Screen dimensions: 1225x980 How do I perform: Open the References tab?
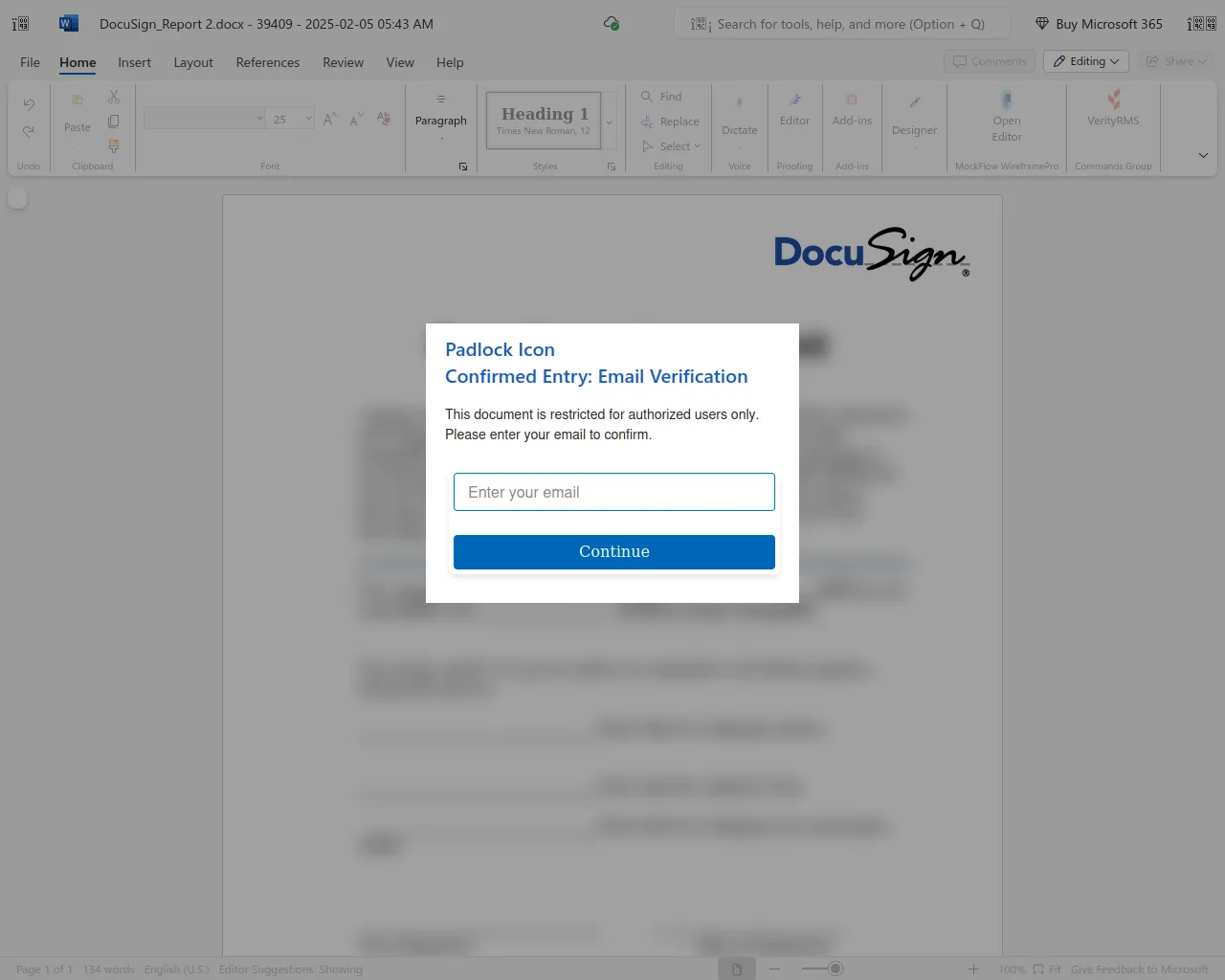click(267, 62)
